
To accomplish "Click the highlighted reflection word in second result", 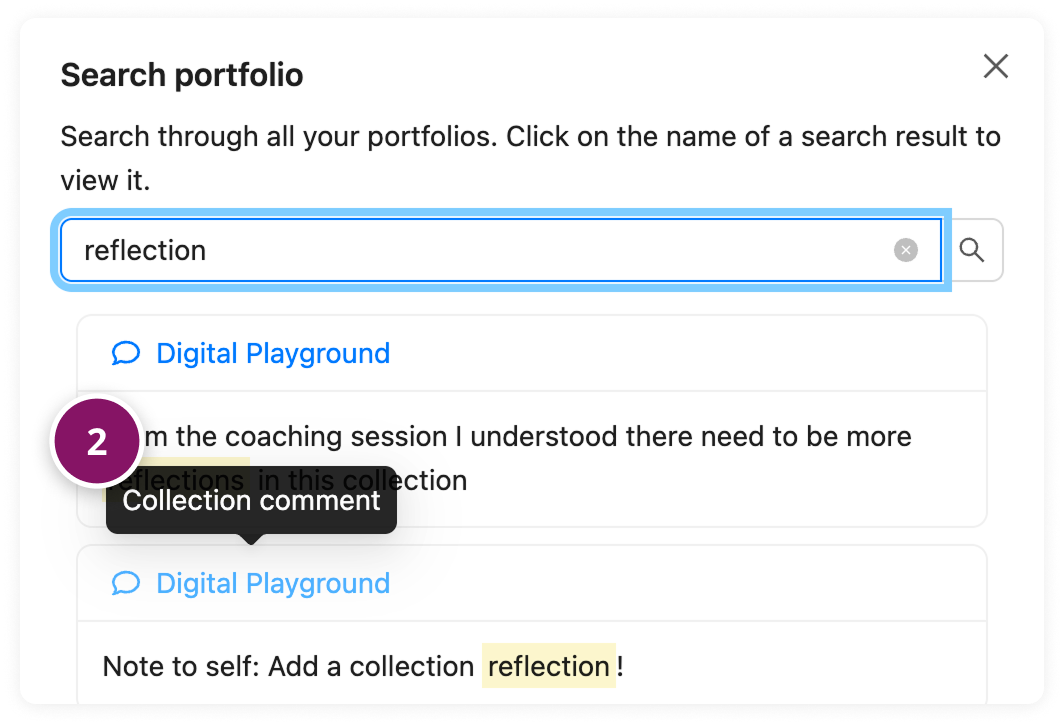I will coord(549,666).
